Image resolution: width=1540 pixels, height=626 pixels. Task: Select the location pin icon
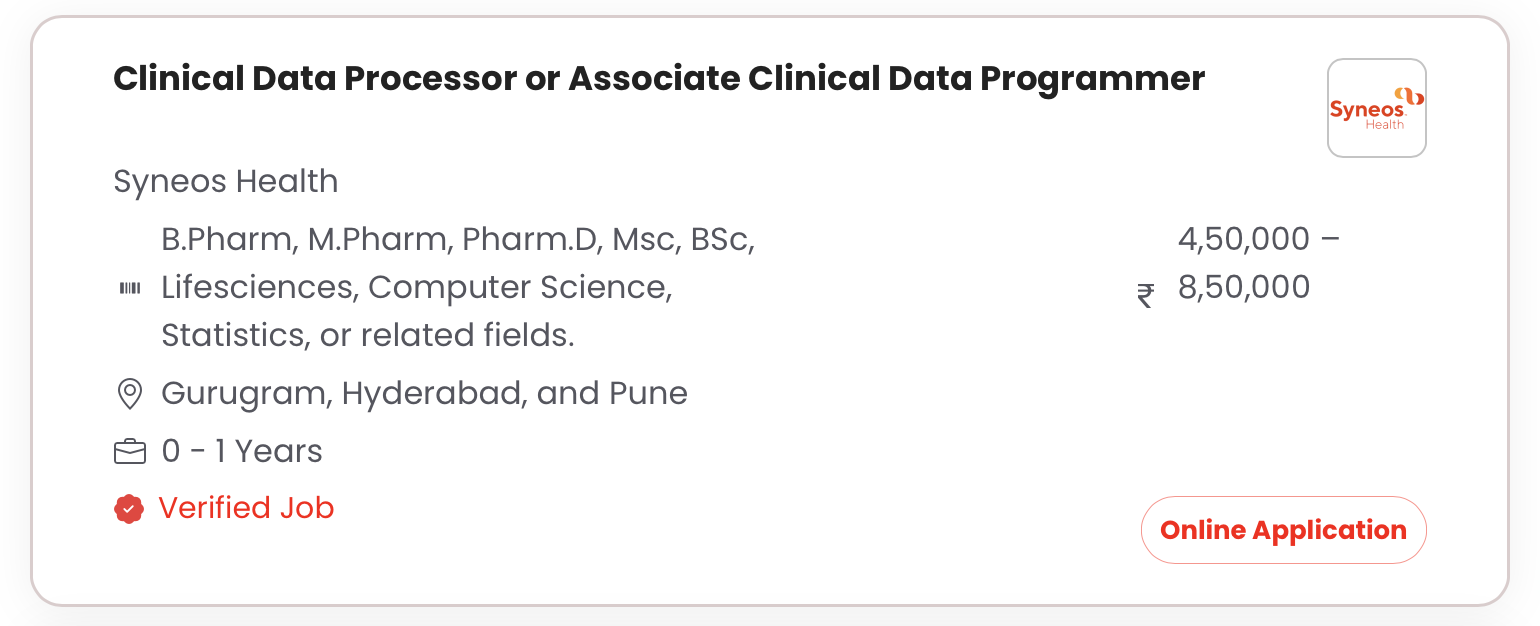point(129,393)
